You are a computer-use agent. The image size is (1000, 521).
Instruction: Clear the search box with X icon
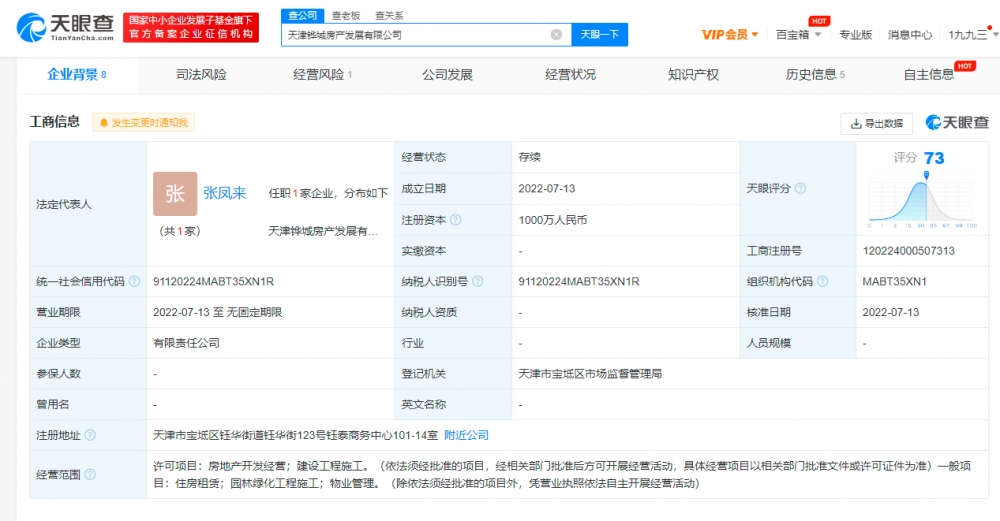point(556,35)
